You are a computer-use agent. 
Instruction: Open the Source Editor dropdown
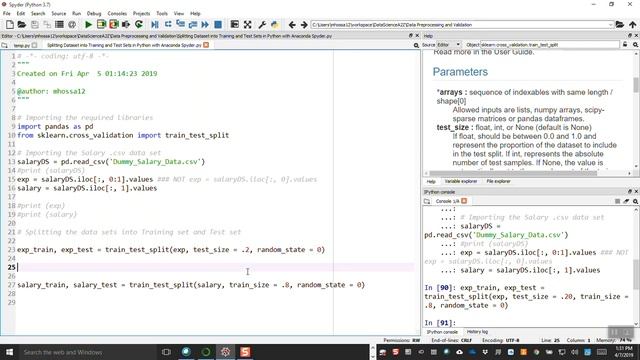[449, 44]
